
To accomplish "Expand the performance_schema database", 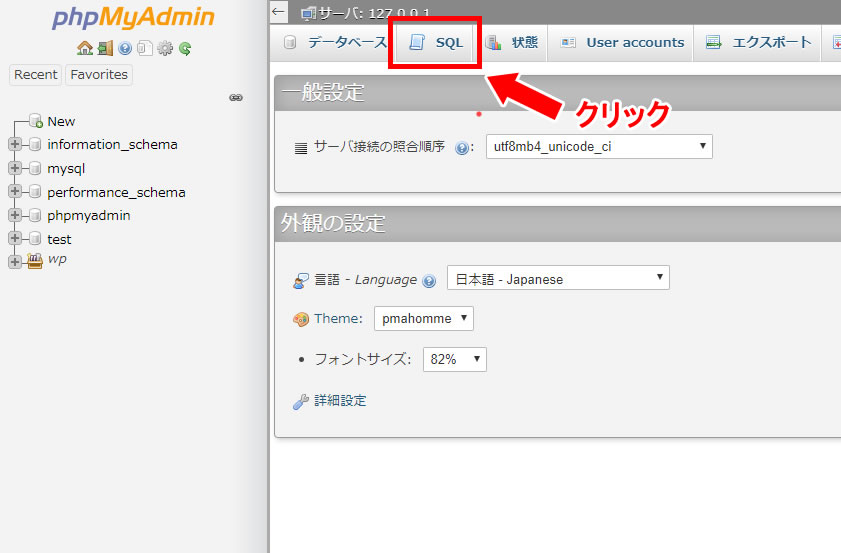I will (15, 192).
